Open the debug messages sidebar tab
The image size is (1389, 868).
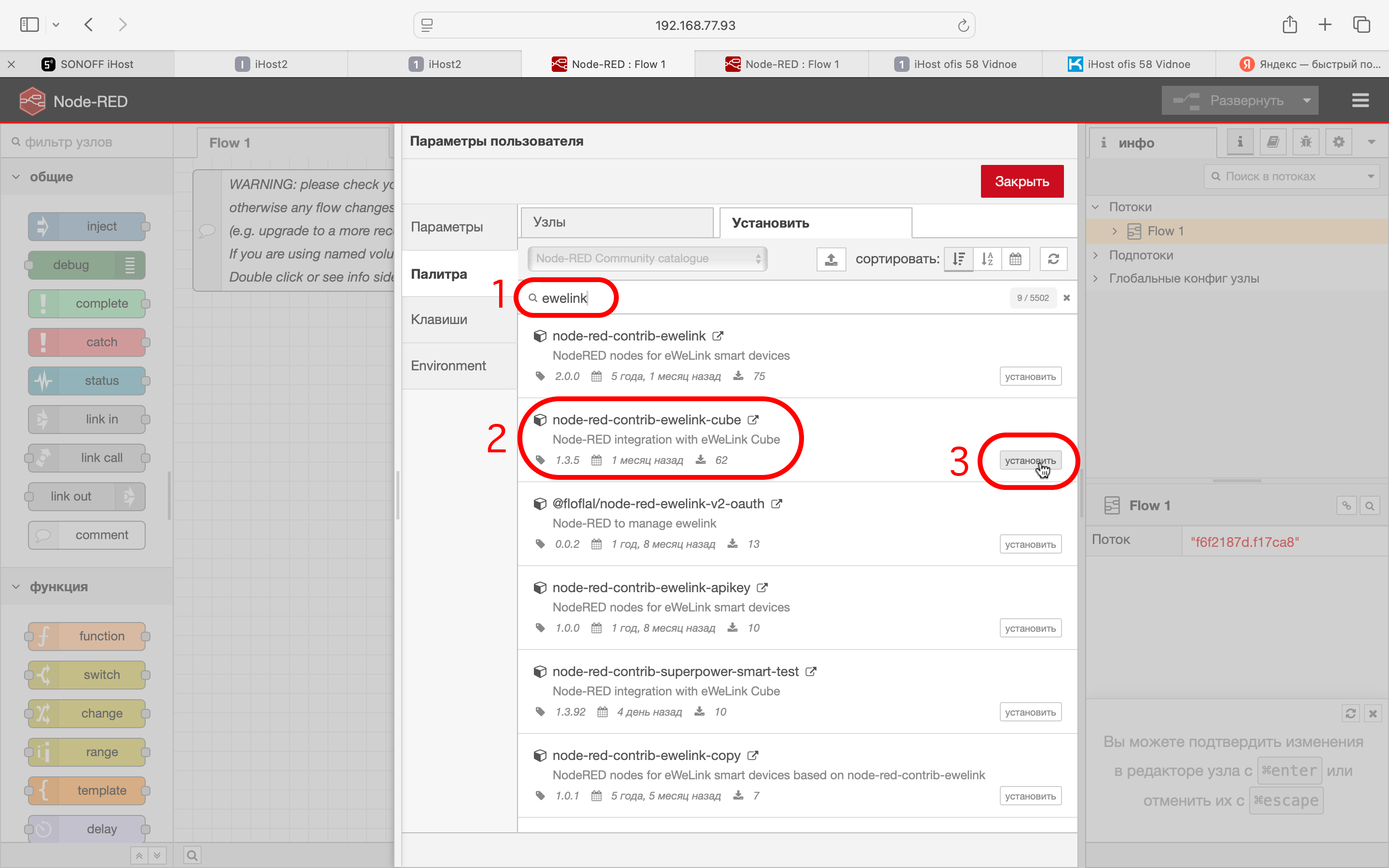click(1306, 142)
